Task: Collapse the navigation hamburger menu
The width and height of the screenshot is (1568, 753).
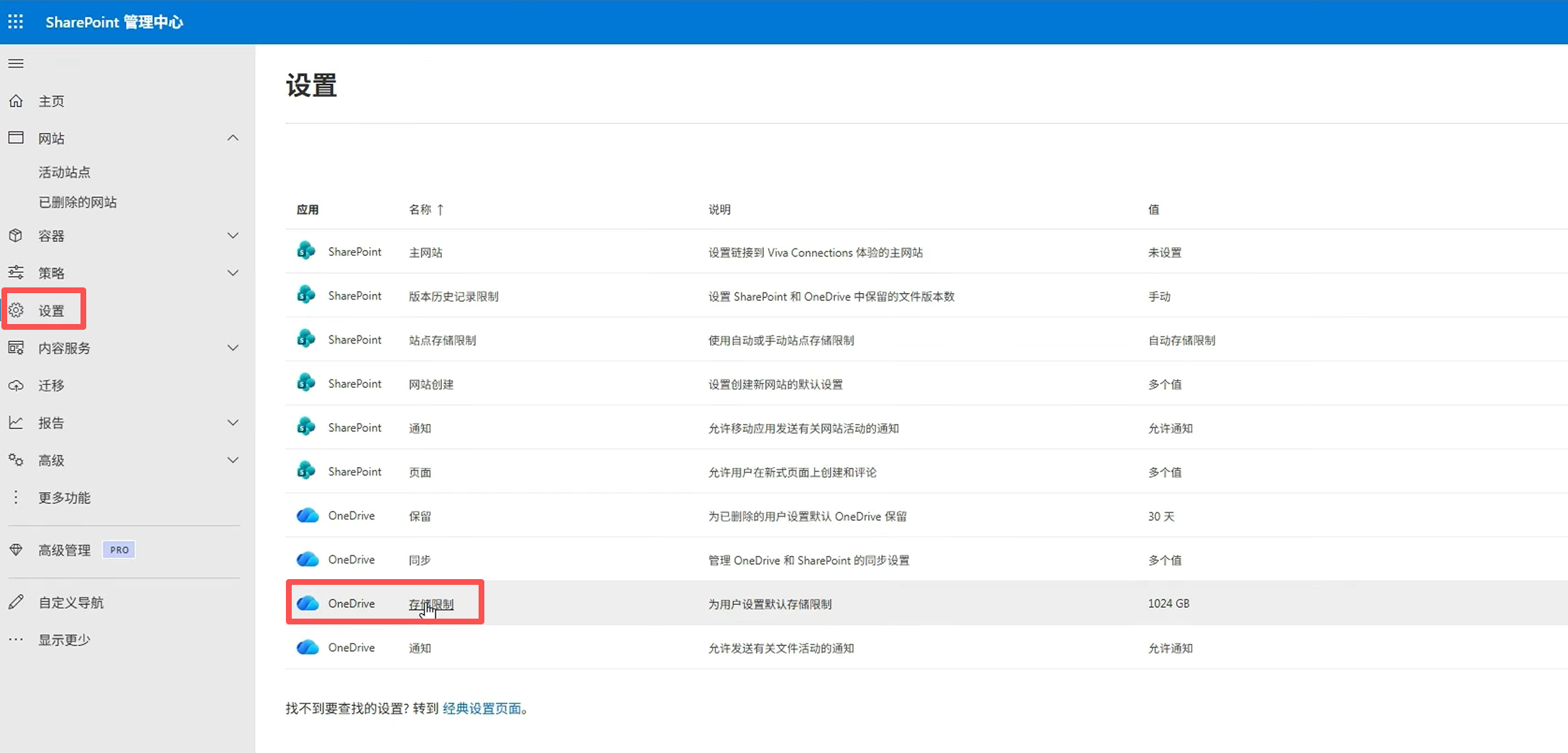Action: [x=16, y=63]
